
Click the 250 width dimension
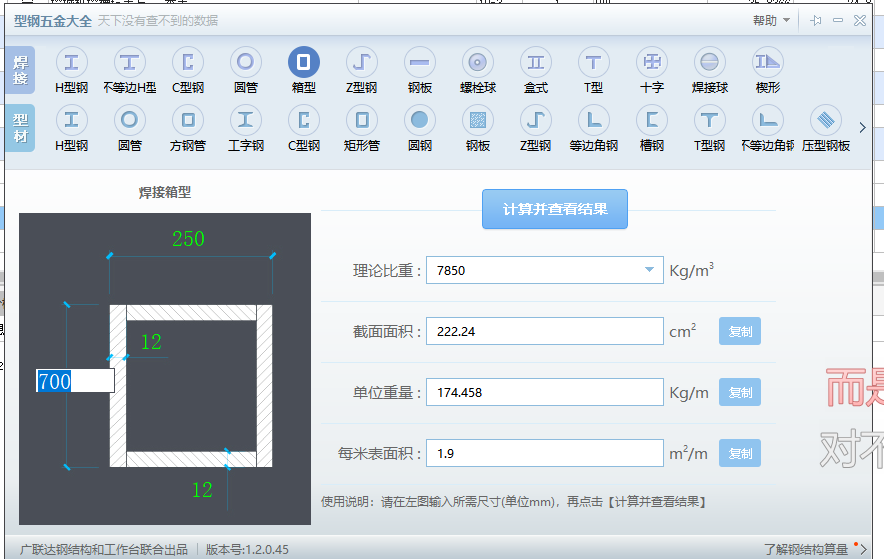(x=188, y=239)
